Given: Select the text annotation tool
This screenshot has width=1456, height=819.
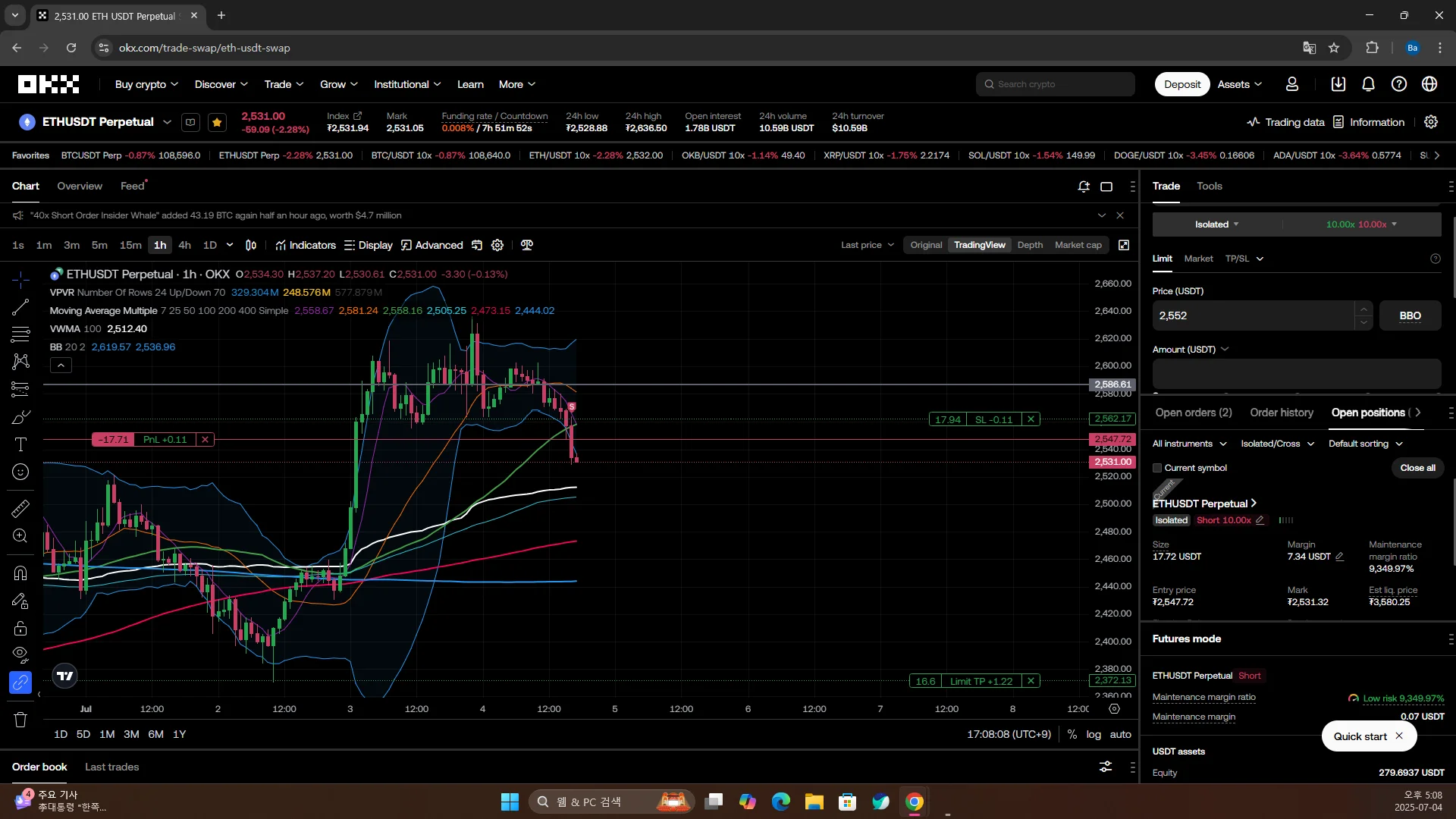Looking at the screenshot, I should tap(20, 444).
